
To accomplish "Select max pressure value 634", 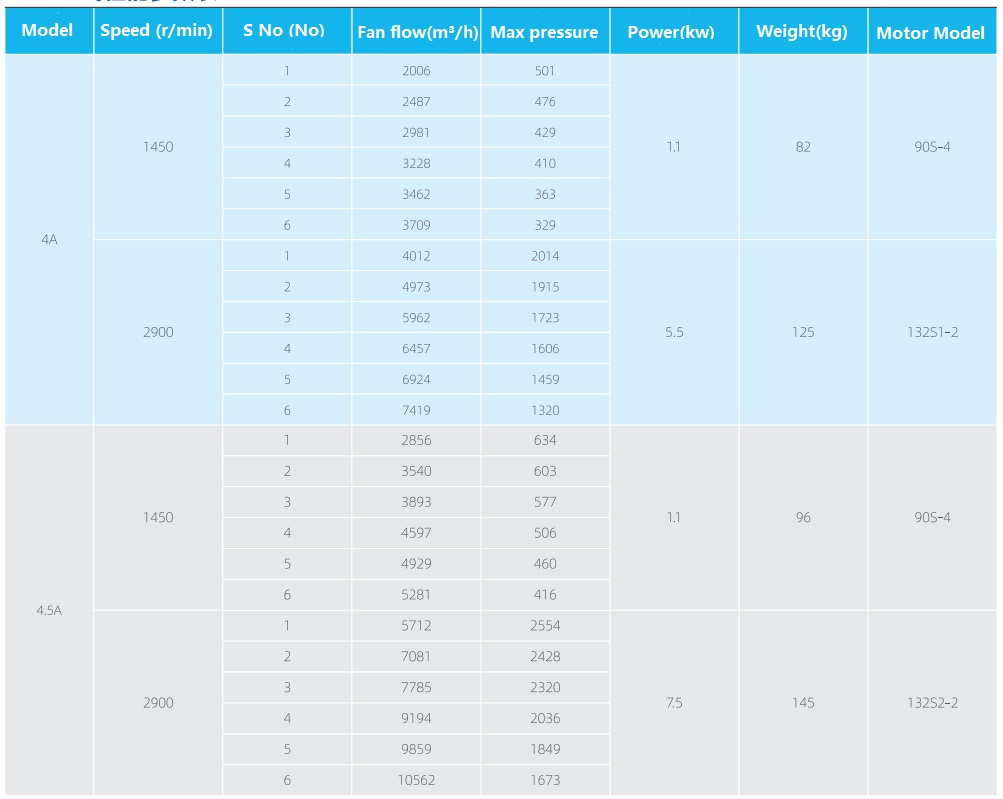I will (x=545, y=440).
